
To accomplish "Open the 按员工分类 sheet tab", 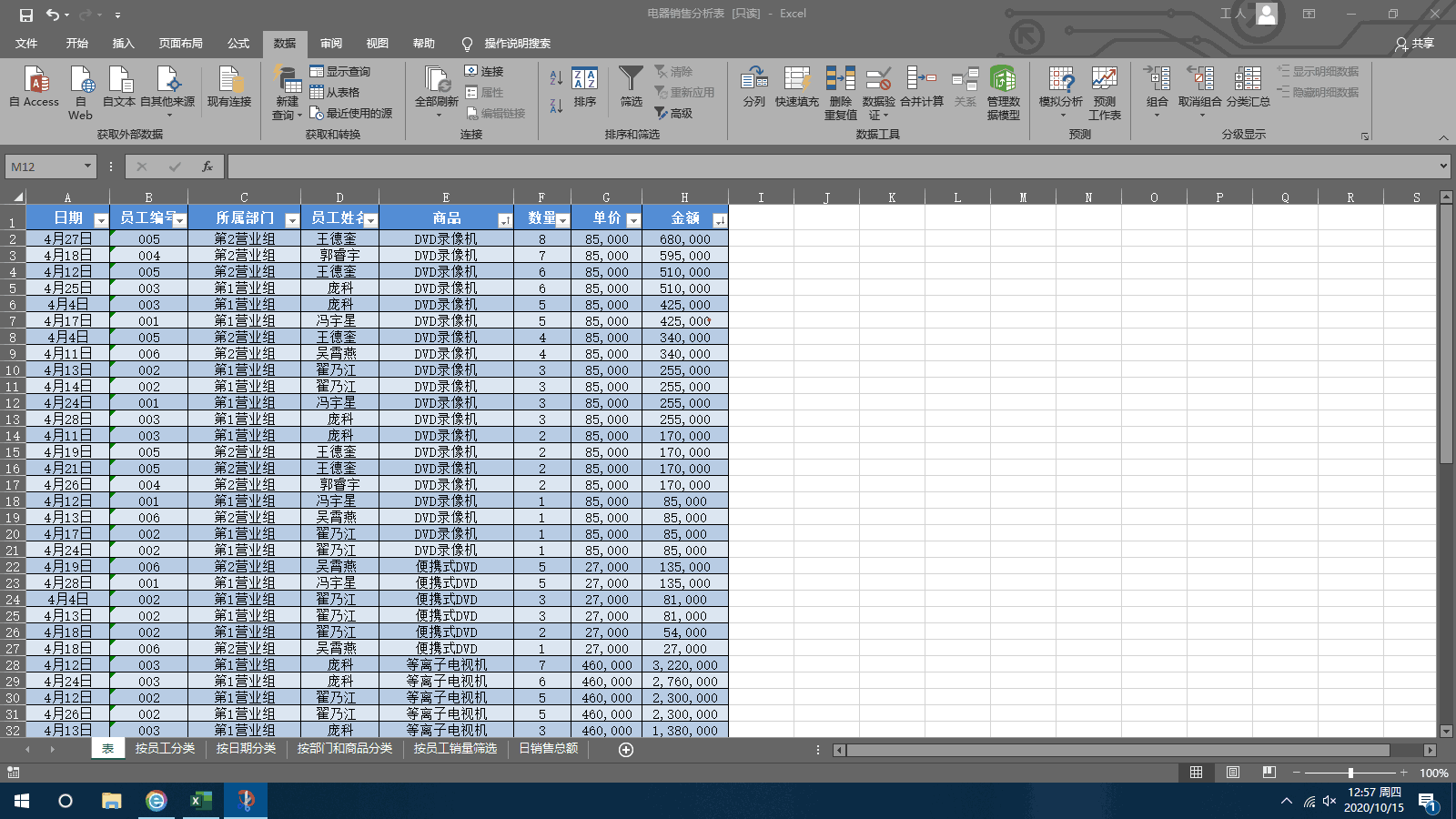I will [165, 749].
